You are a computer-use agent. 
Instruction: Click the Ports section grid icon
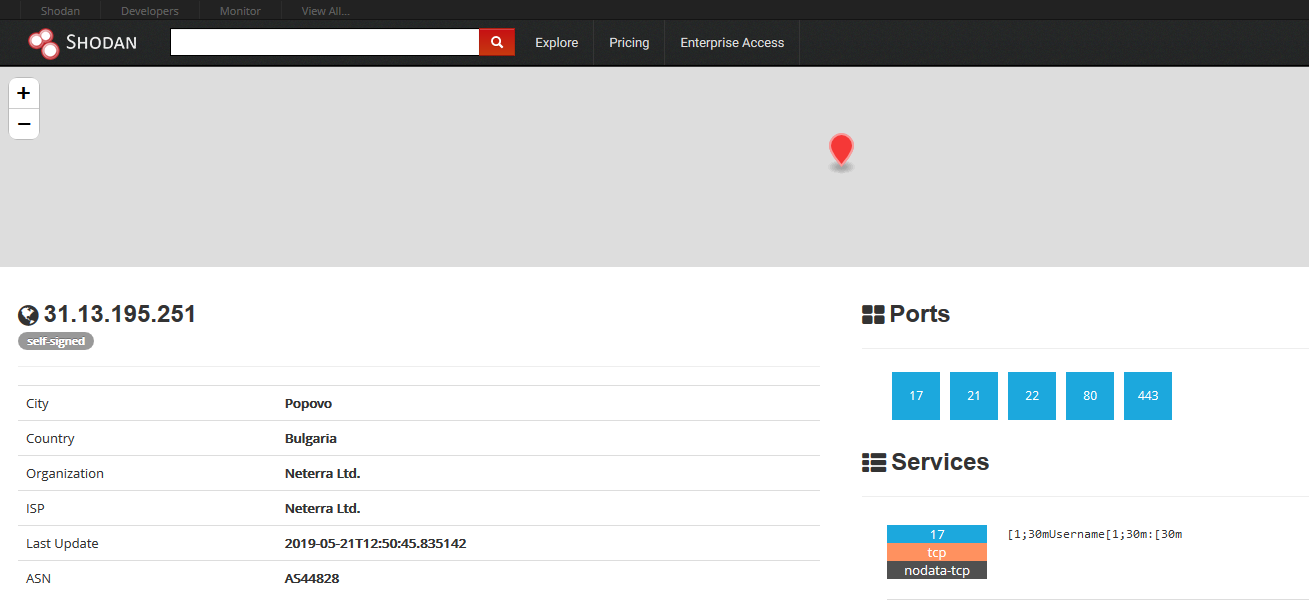873,315
